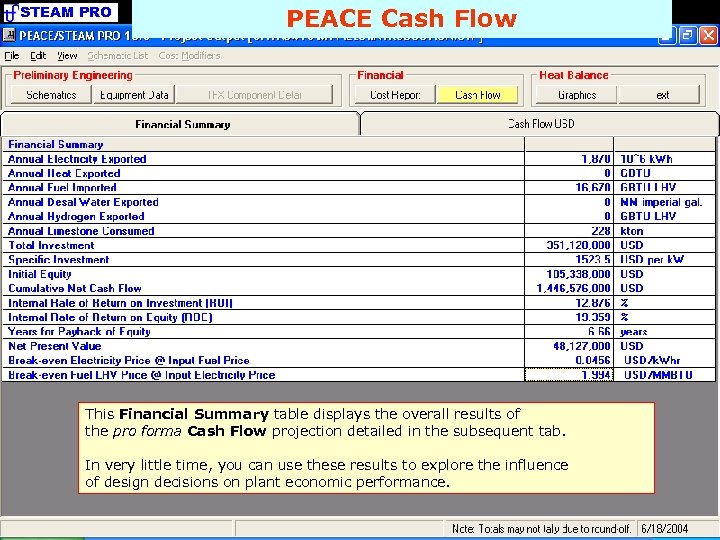Select the Annual Electricity Exported row label
The width and height of the screenshot is (720, 540).
(x=77, y=159)
